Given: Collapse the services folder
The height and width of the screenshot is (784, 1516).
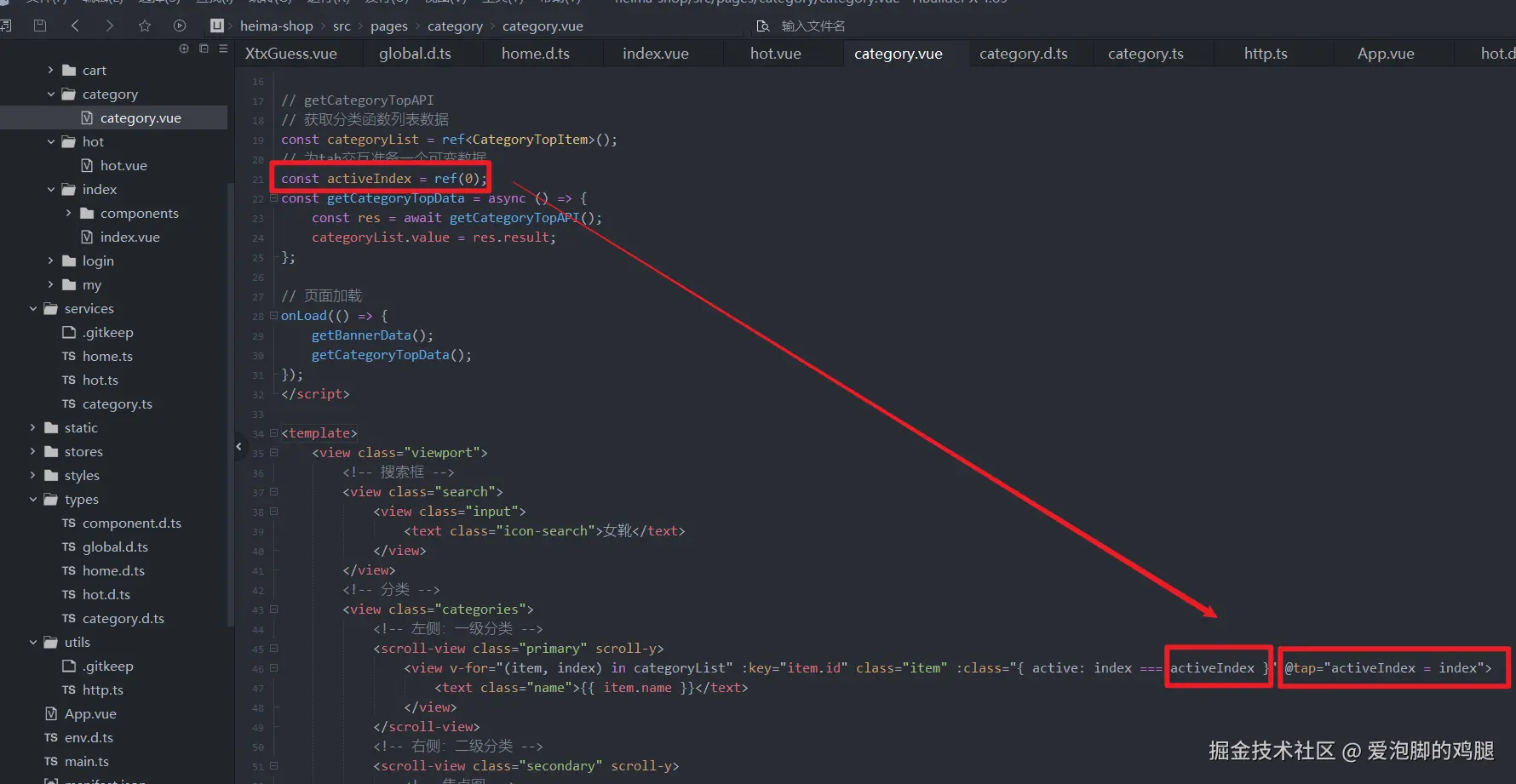Looking at the screenshot, I should click(32, 308).
